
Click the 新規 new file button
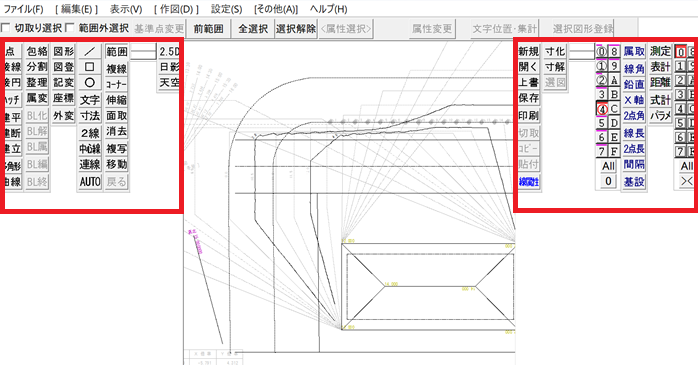528,52
